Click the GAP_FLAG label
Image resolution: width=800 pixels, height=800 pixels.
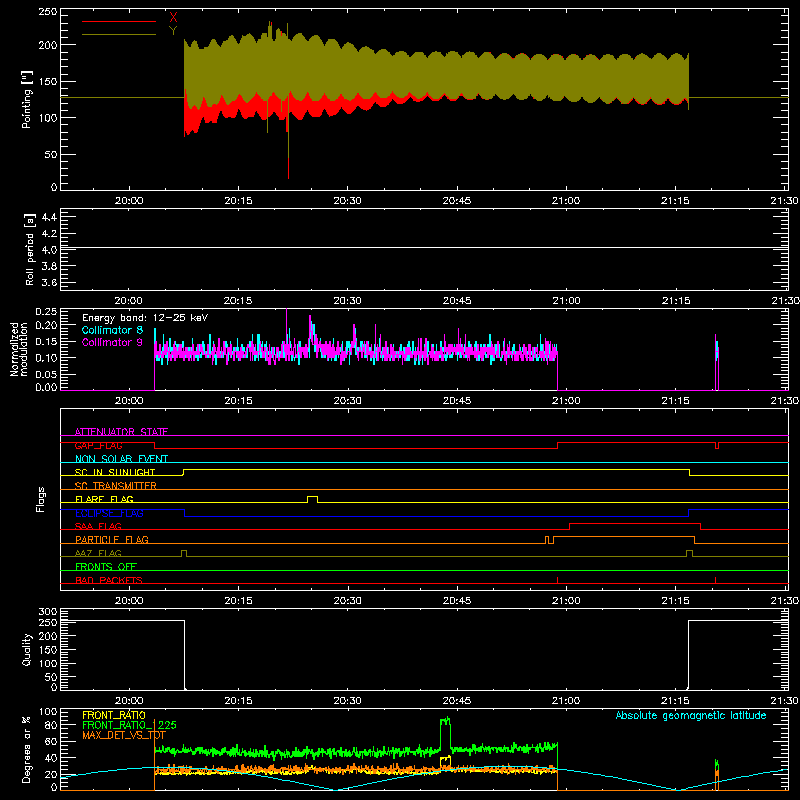click(x=98, y=445)
